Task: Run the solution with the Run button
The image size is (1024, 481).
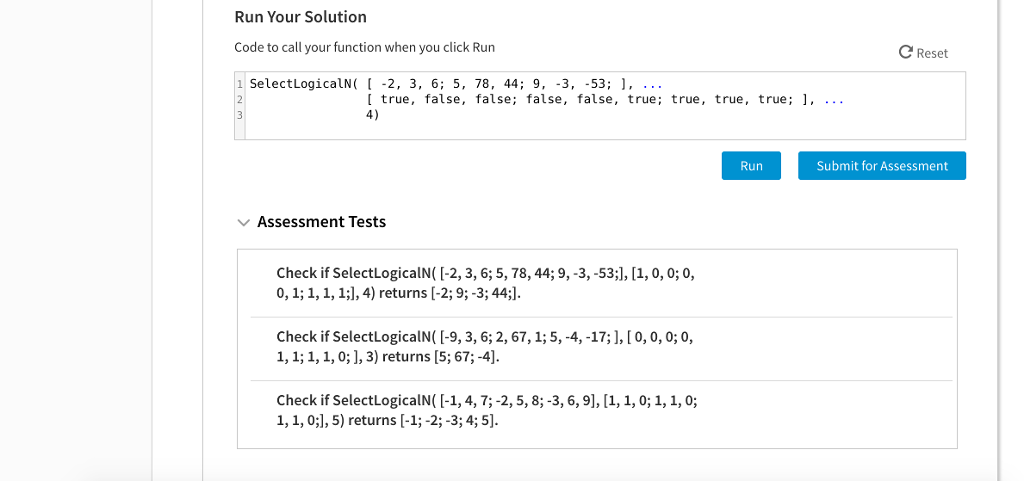Action: [x=751, y=166]
